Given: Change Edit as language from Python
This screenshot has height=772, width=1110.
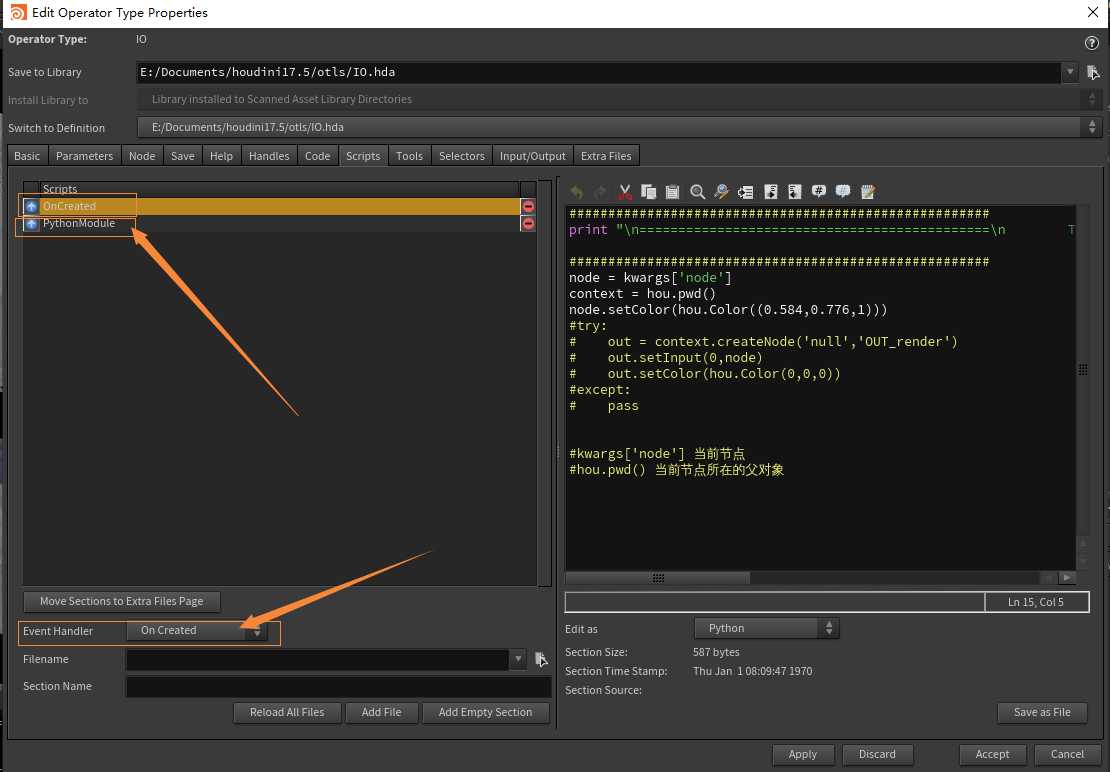Looking at the screenshot, I should pos(766,628).
